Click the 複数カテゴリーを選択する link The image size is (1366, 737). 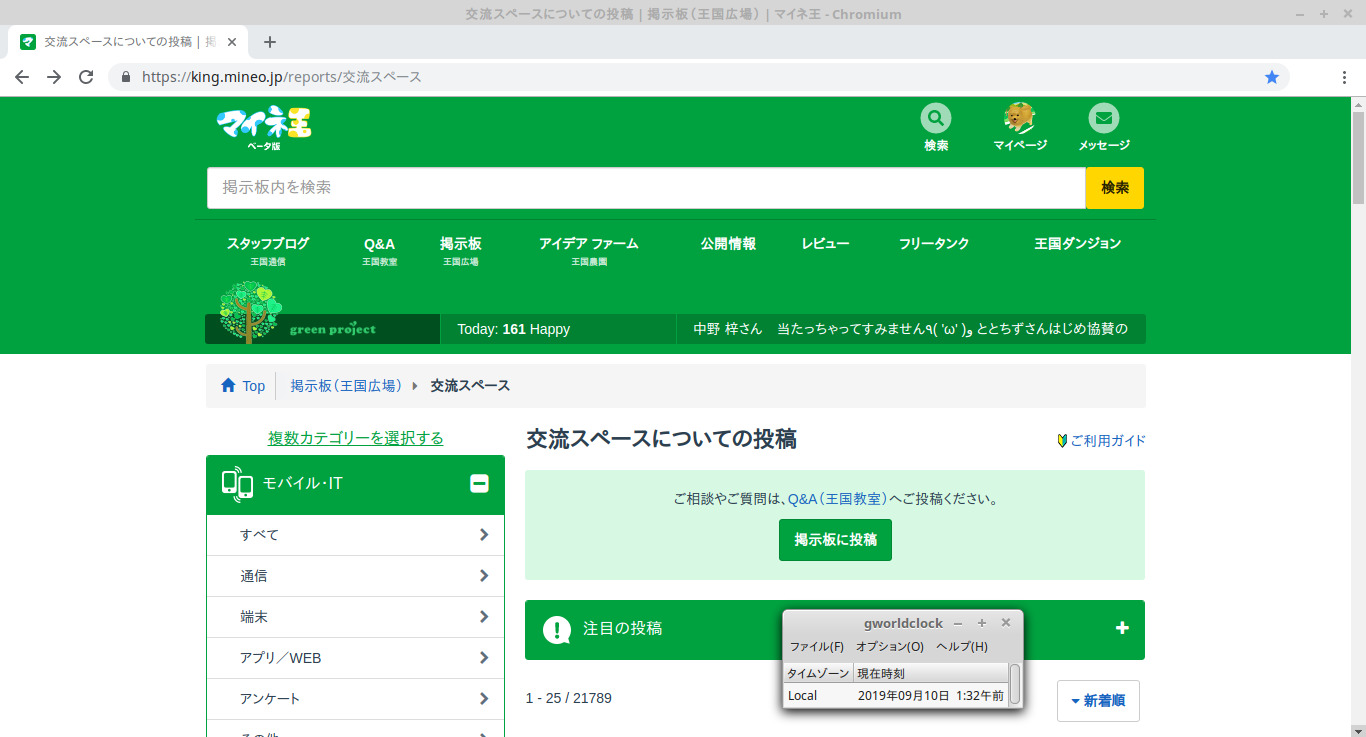click(355, 438)
